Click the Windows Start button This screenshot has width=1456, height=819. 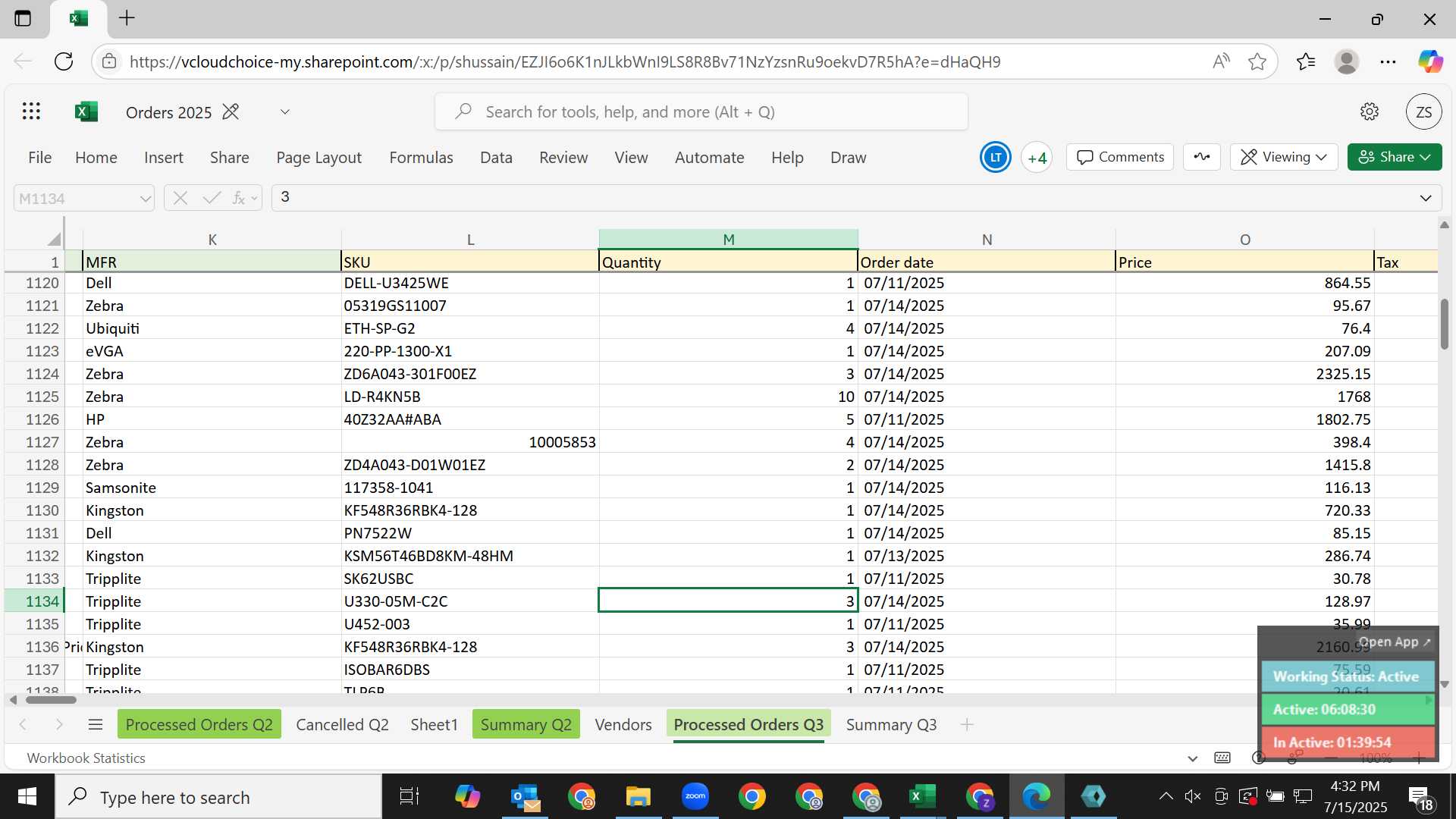[x=27, y=796]
